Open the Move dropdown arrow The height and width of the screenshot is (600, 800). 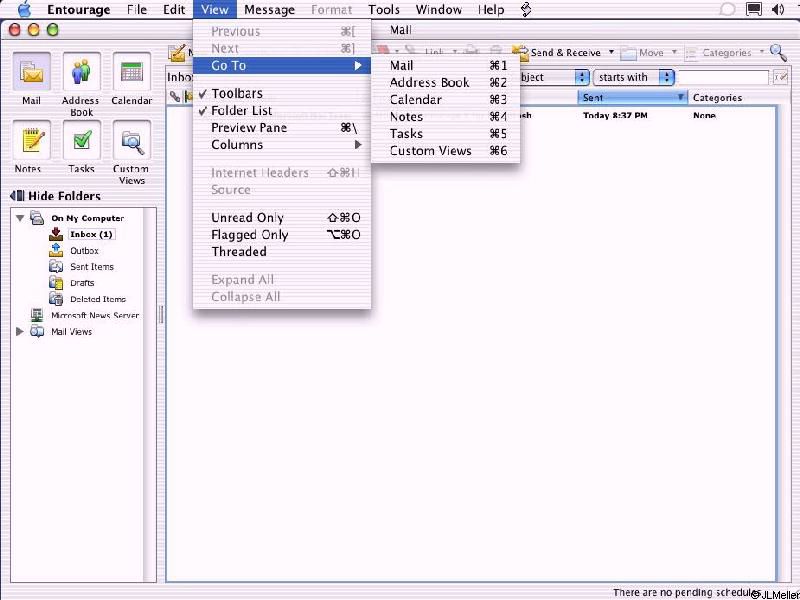pos(674,52)
